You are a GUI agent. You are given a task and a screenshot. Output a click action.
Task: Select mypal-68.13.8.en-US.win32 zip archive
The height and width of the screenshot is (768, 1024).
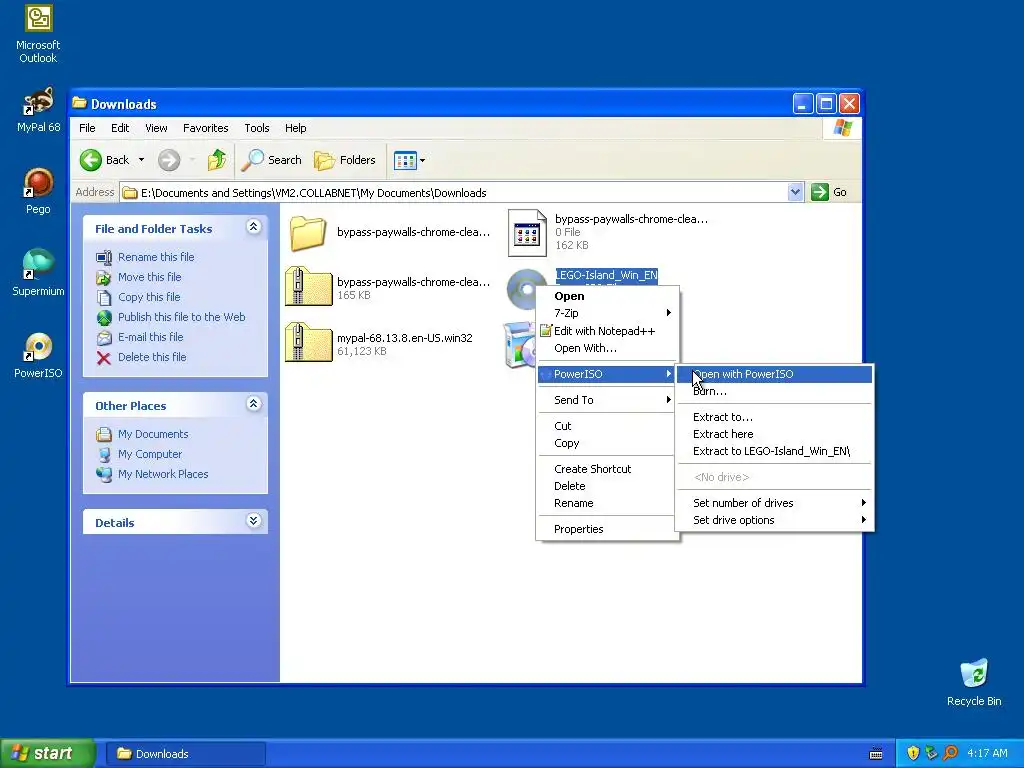379,344
